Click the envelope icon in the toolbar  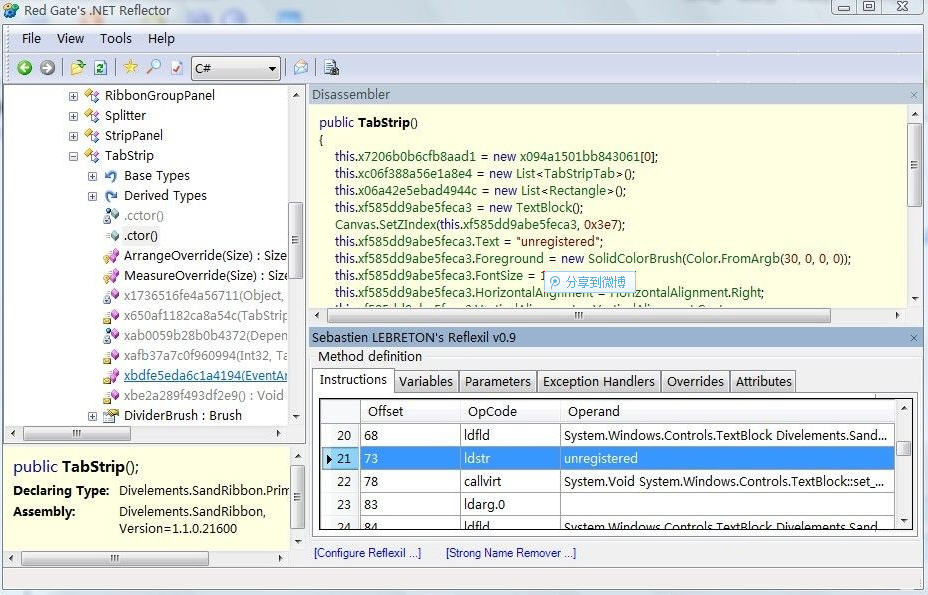click(301, 68)
